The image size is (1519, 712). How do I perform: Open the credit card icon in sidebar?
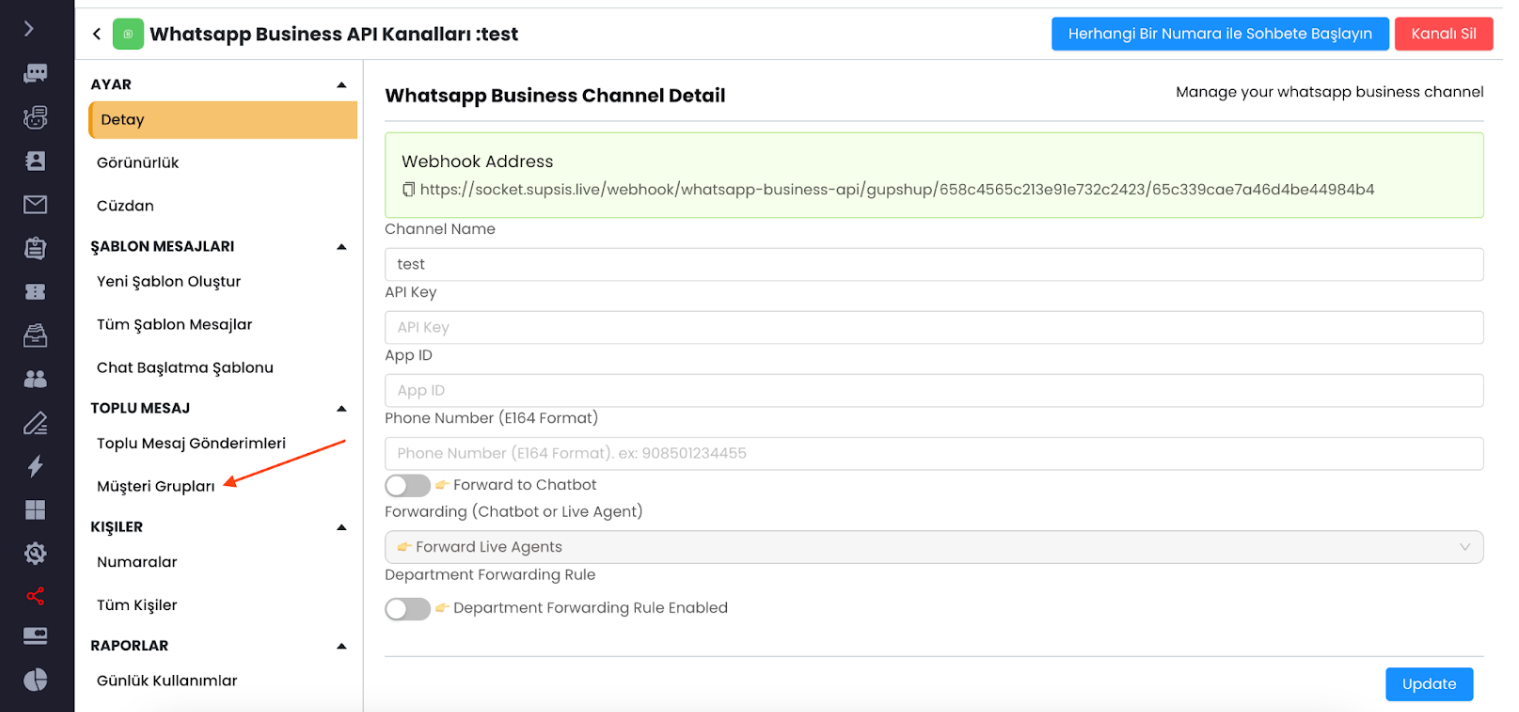pos(35,637)
